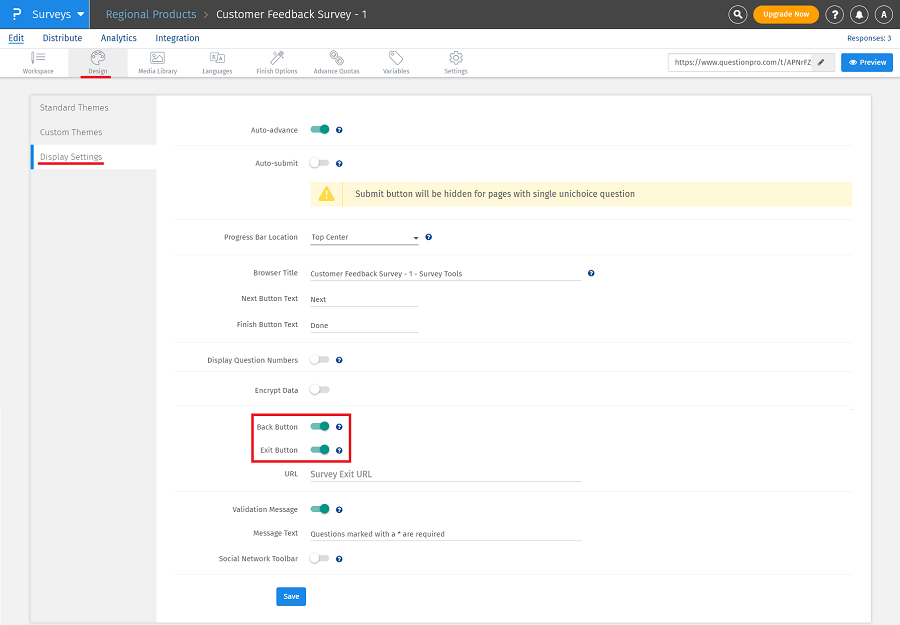
Task: Click the Survey Exit URL field
Action: coord(445,474)
